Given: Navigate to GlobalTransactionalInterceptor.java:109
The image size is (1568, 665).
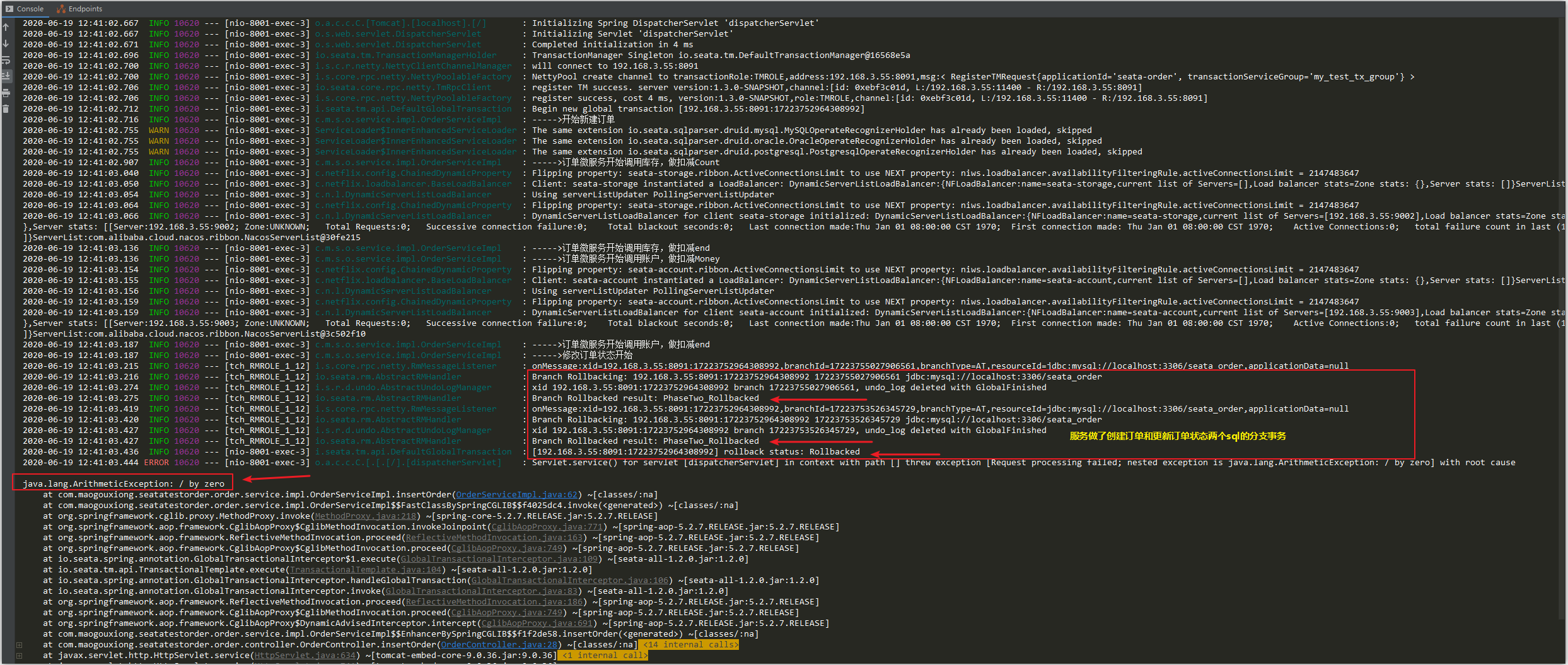Looking at the screenshot, I should [499, 559].
